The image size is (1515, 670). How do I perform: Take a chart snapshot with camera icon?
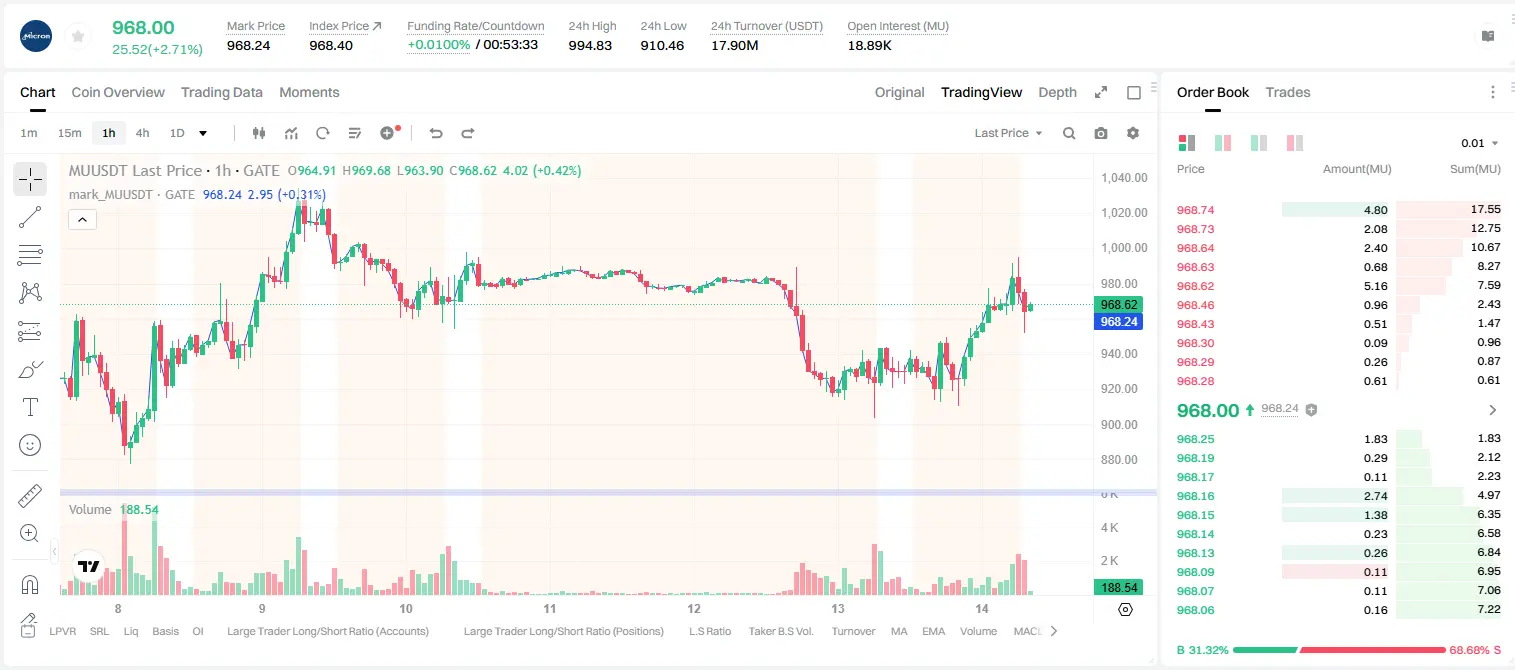pos(1101,133)
